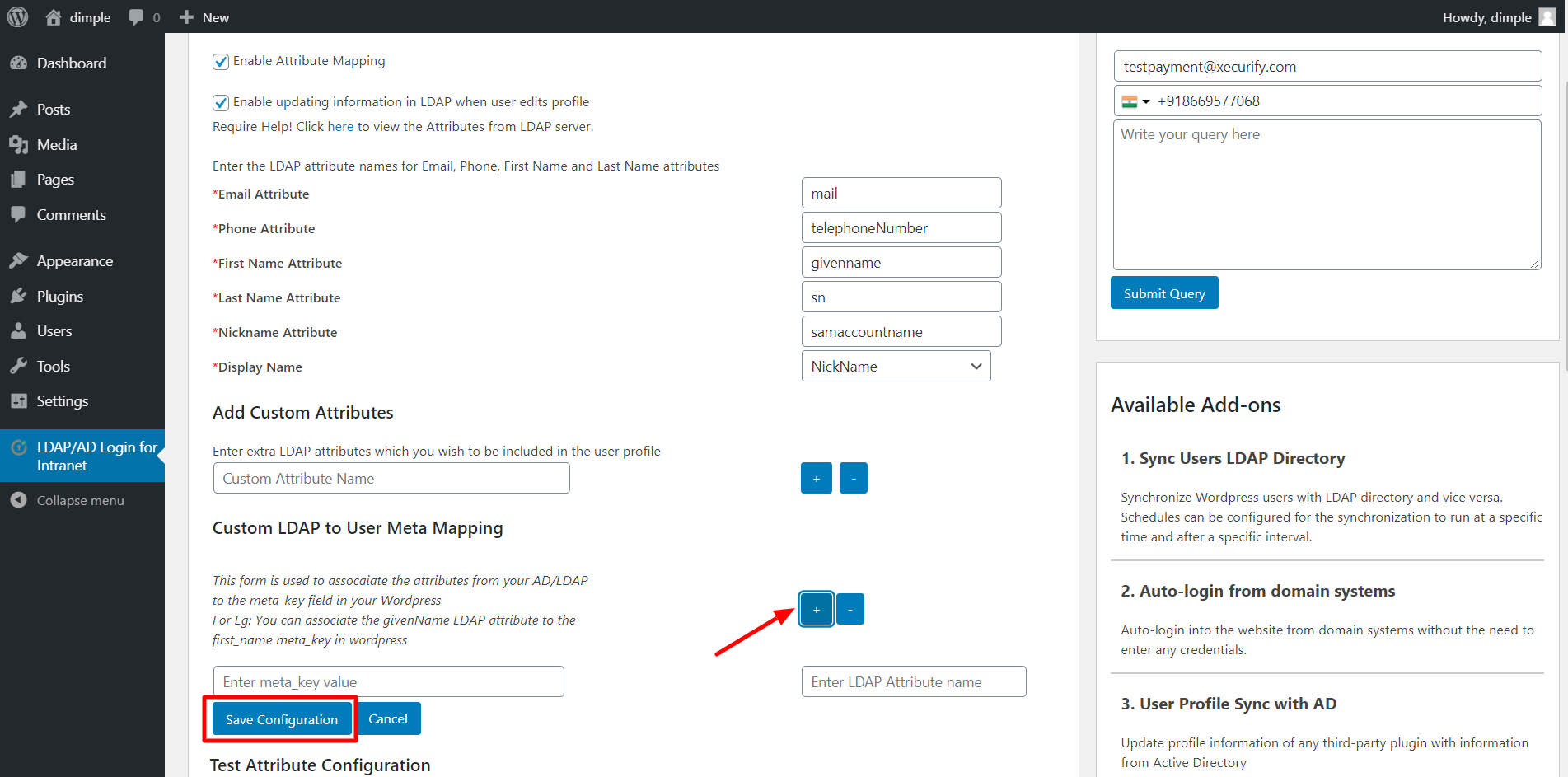Open the here link to view LDAP attributes

[339, 126]
